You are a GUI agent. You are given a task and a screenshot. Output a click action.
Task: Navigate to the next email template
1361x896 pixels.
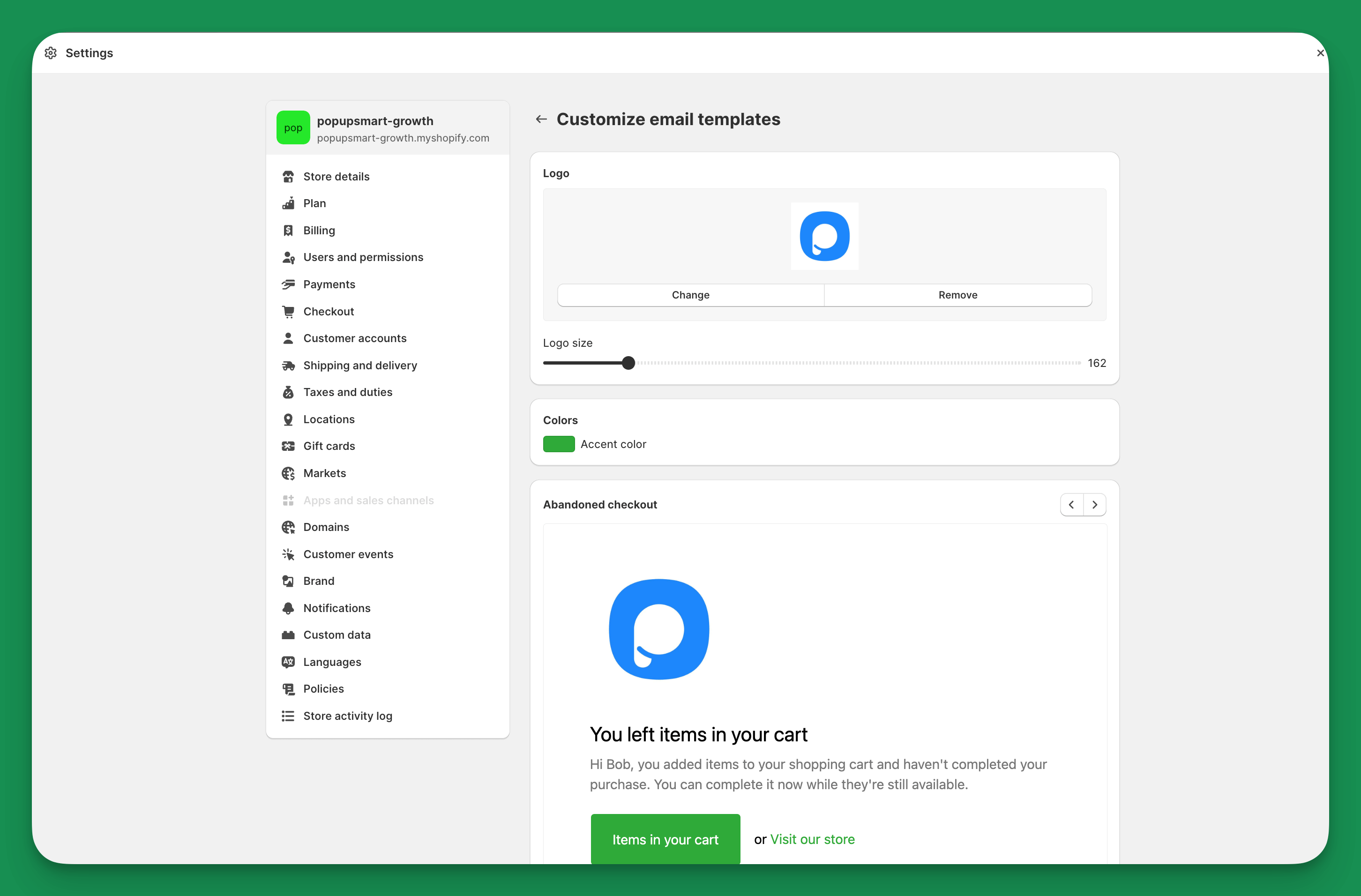click(1095, 504)
